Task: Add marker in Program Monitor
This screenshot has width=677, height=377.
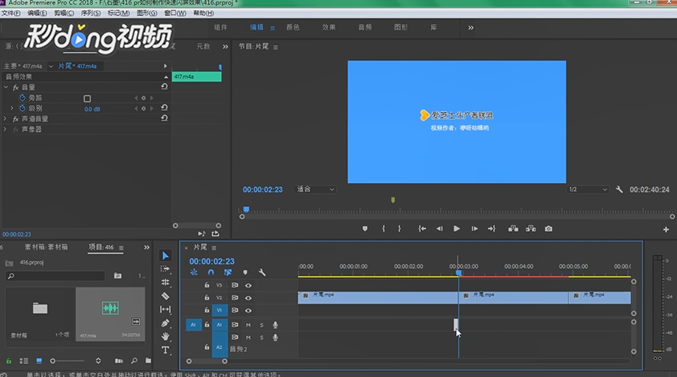Action: point(365,228)
